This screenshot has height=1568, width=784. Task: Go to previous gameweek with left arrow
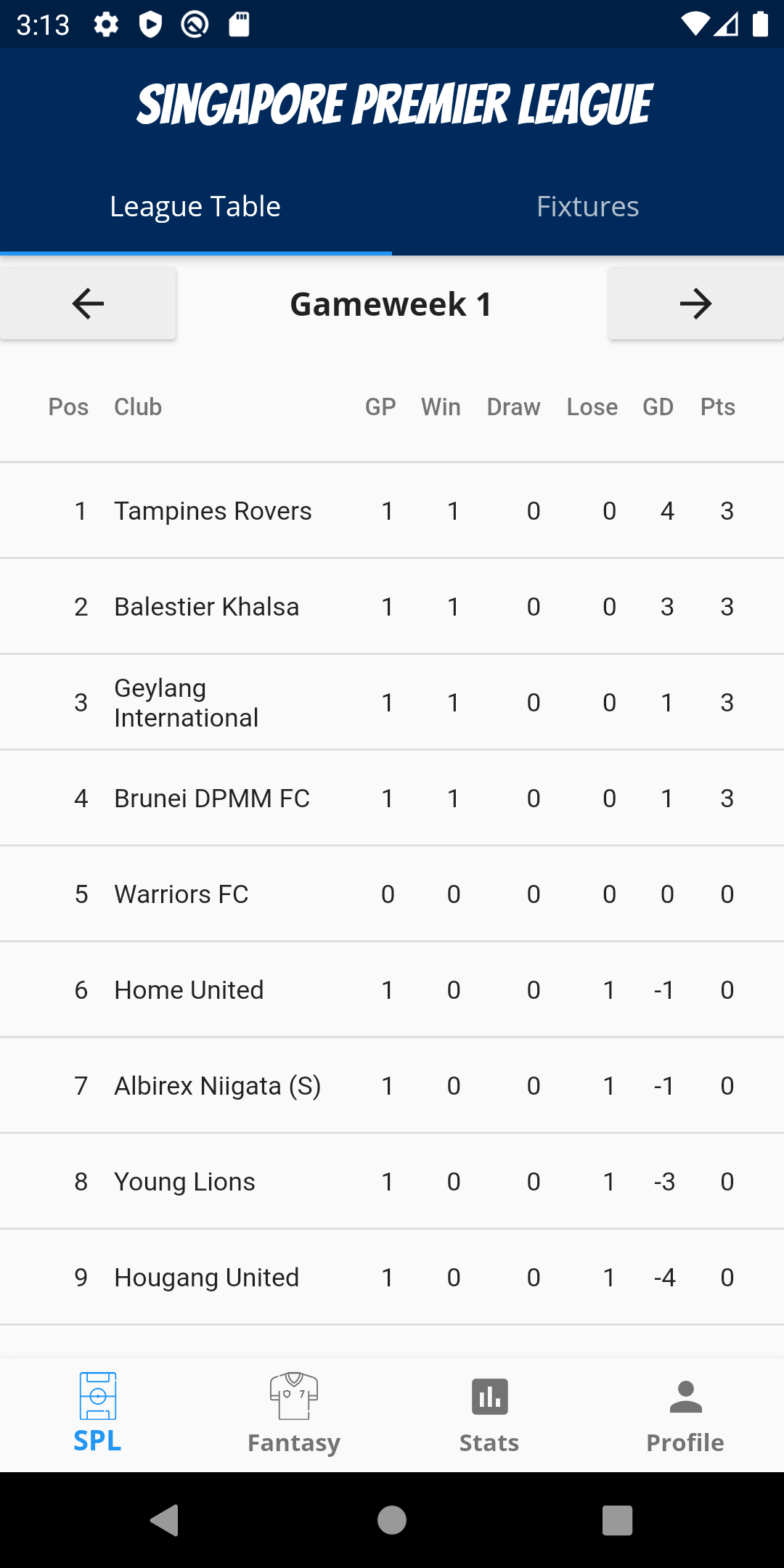pos(88,303)
